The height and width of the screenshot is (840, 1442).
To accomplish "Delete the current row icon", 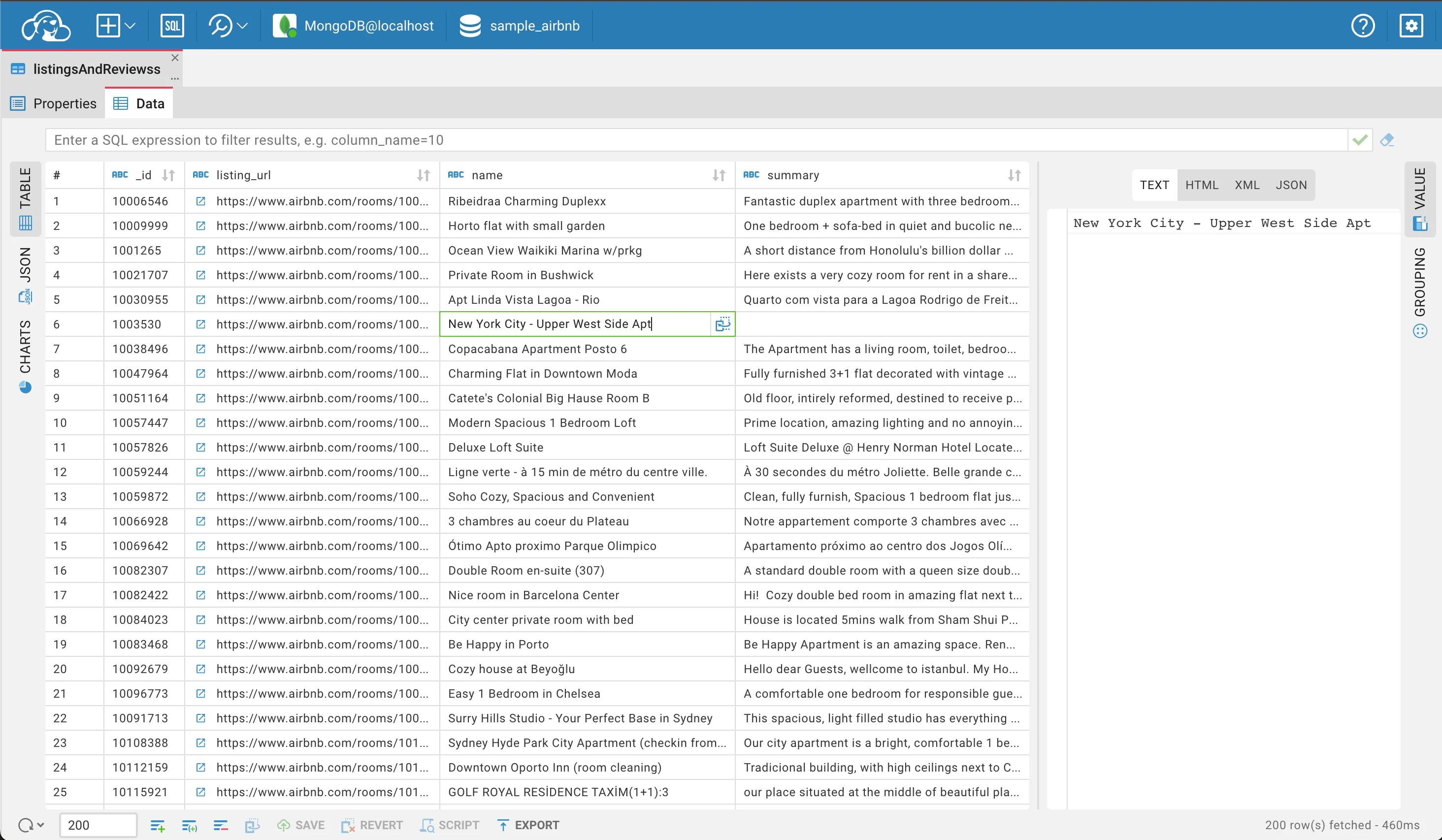I will (x=221, y=825).
